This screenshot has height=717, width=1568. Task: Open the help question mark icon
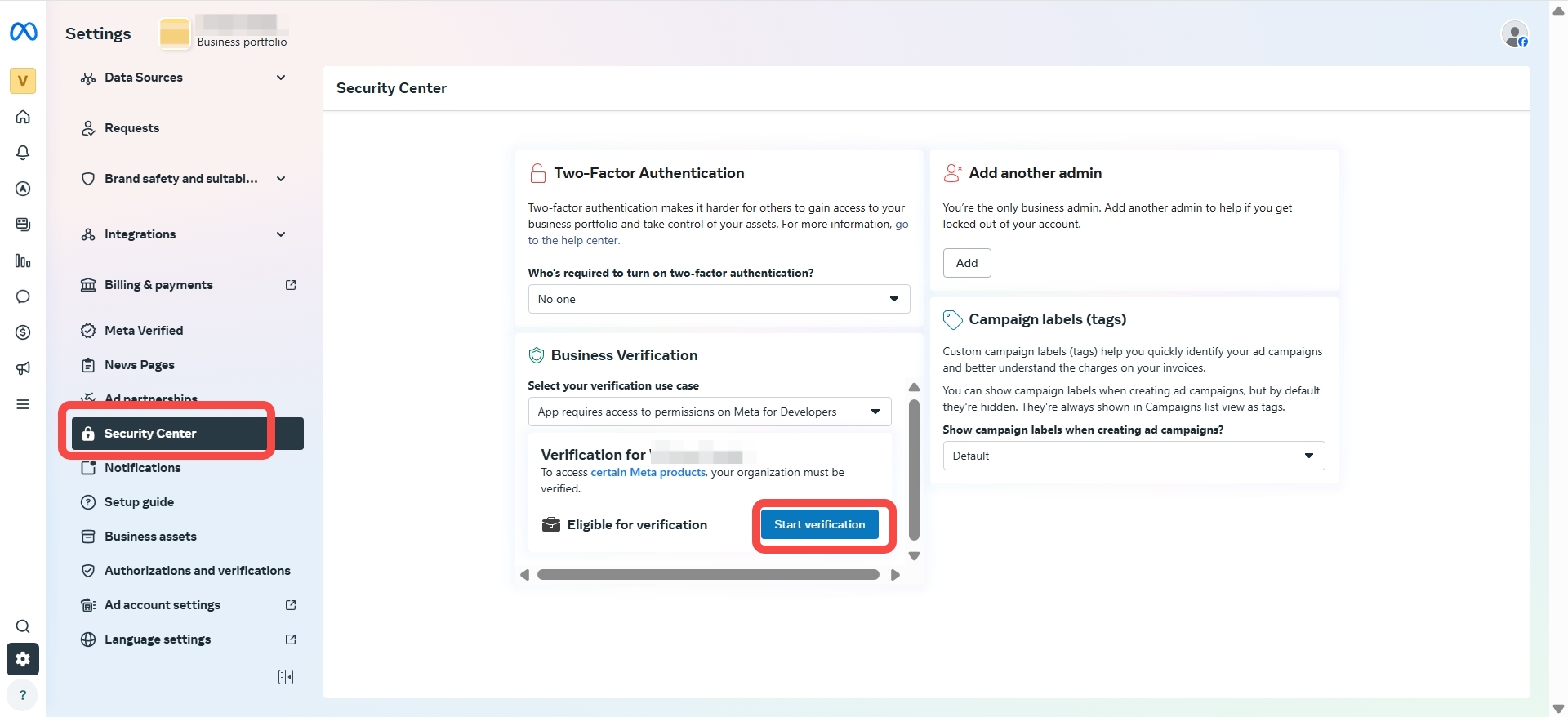[23, 695]
